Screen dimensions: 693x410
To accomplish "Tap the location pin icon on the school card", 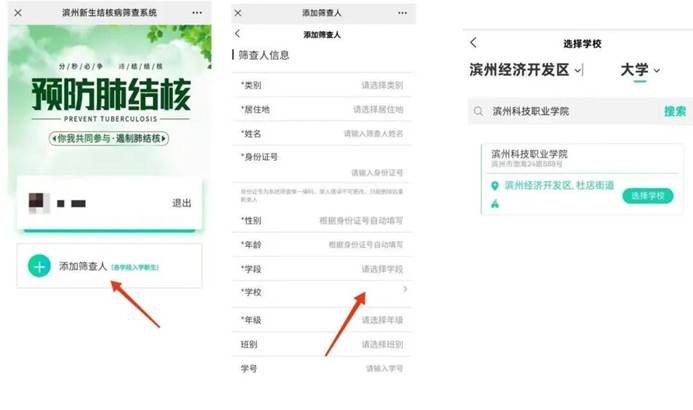I will [x=494, y=186].
